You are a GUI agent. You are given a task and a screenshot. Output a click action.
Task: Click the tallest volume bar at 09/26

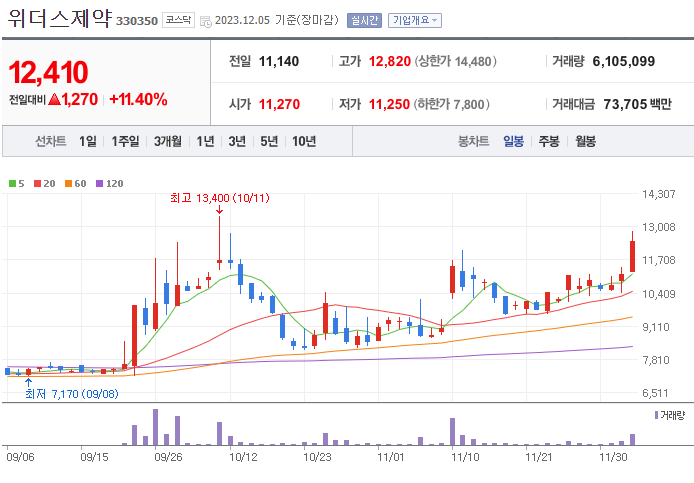click(x=155, y=427)
